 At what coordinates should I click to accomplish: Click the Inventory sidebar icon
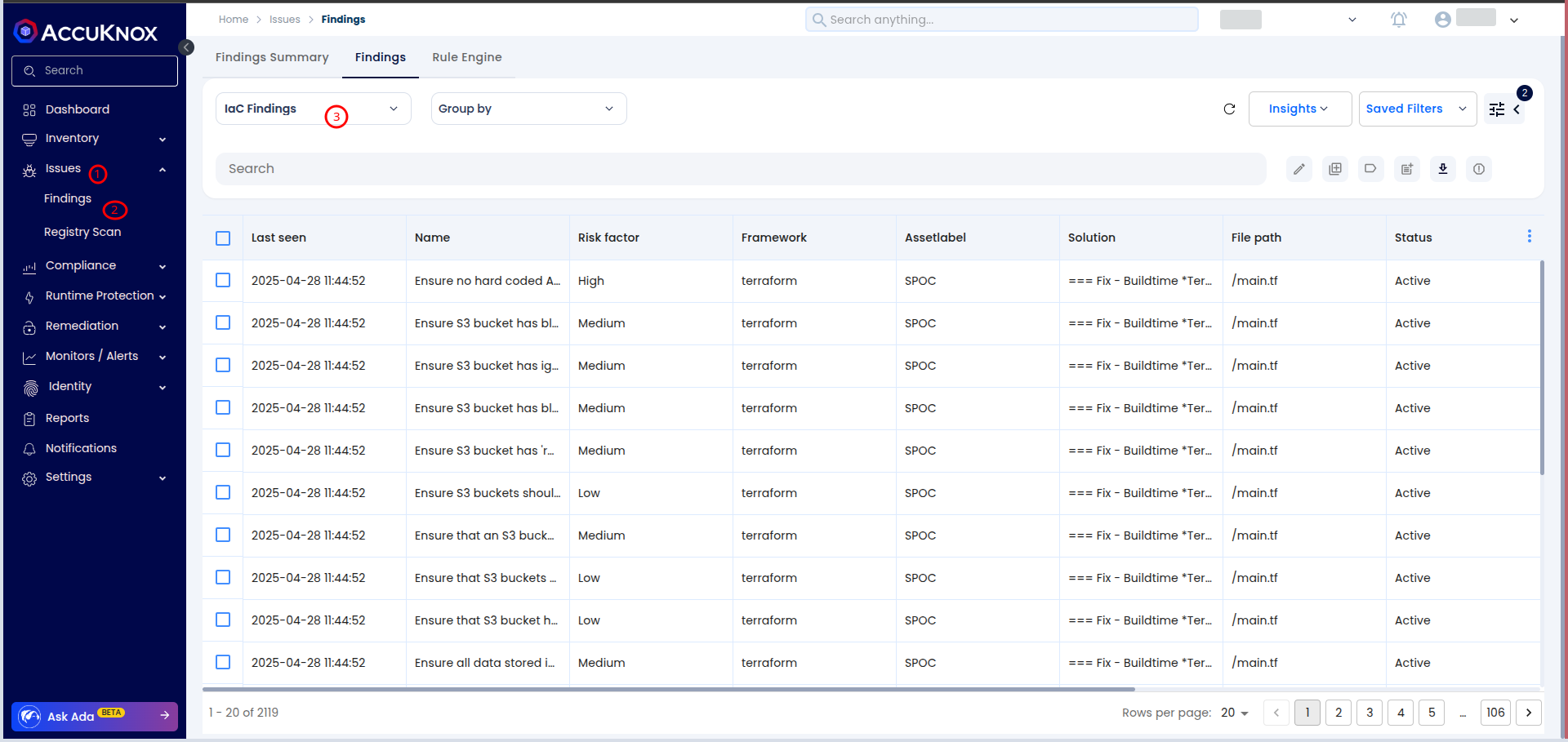[29, 140]
